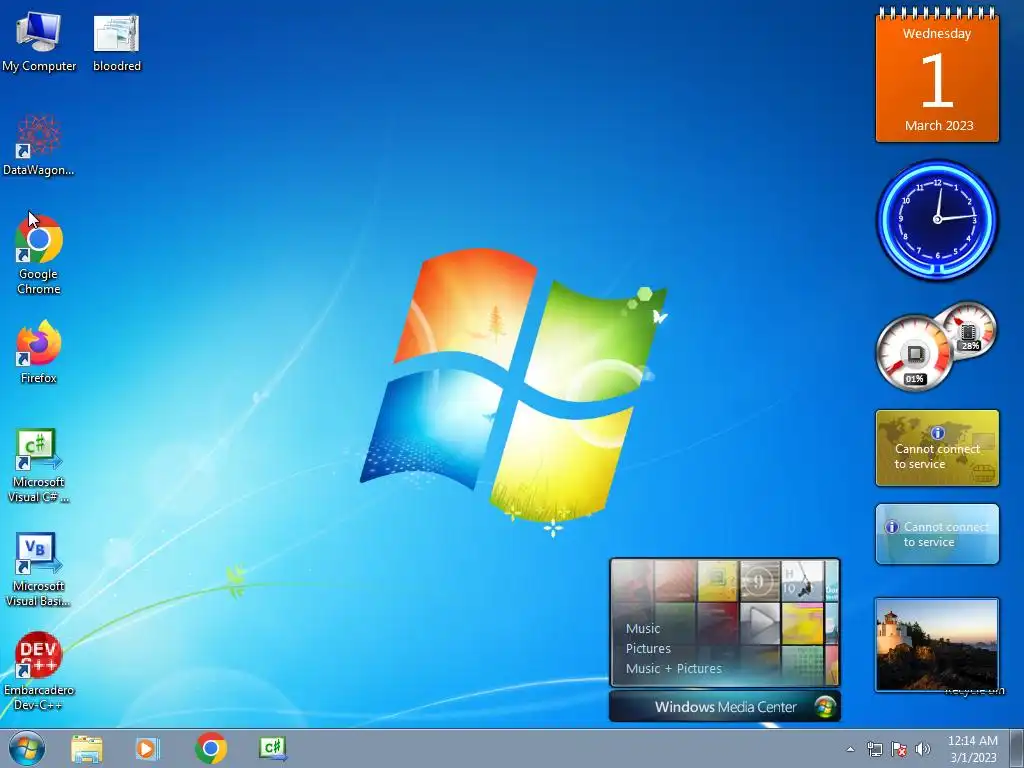Select the DataWagon desktop shortcut
The width and height of the screenshot is (1024, 768).
click(x=39, y=145)
